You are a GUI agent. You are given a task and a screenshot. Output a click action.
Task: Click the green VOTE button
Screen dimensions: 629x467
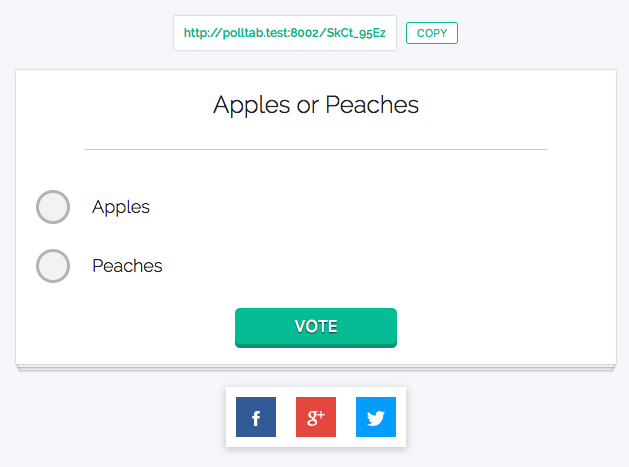click(316, 327)
